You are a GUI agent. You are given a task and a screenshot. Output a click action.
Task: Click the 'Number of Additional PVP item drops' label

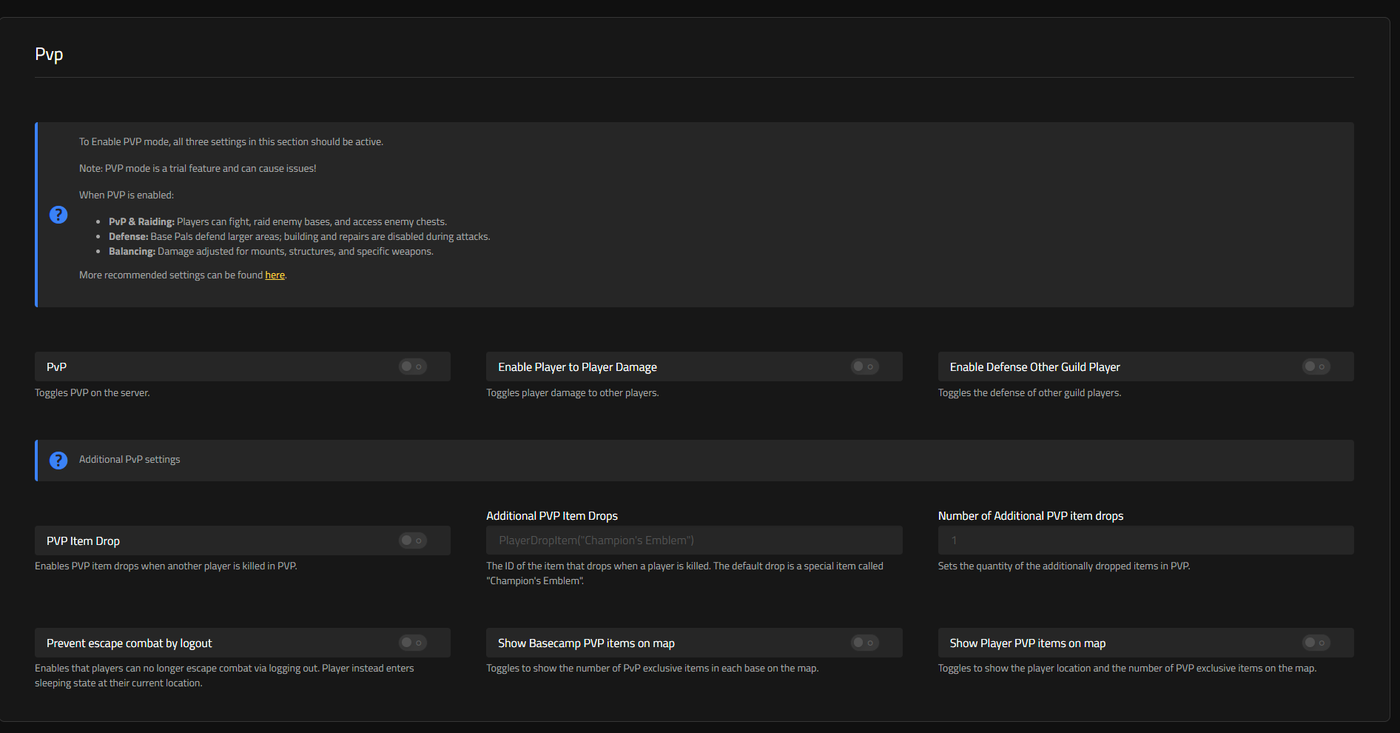click(1031, 516)
